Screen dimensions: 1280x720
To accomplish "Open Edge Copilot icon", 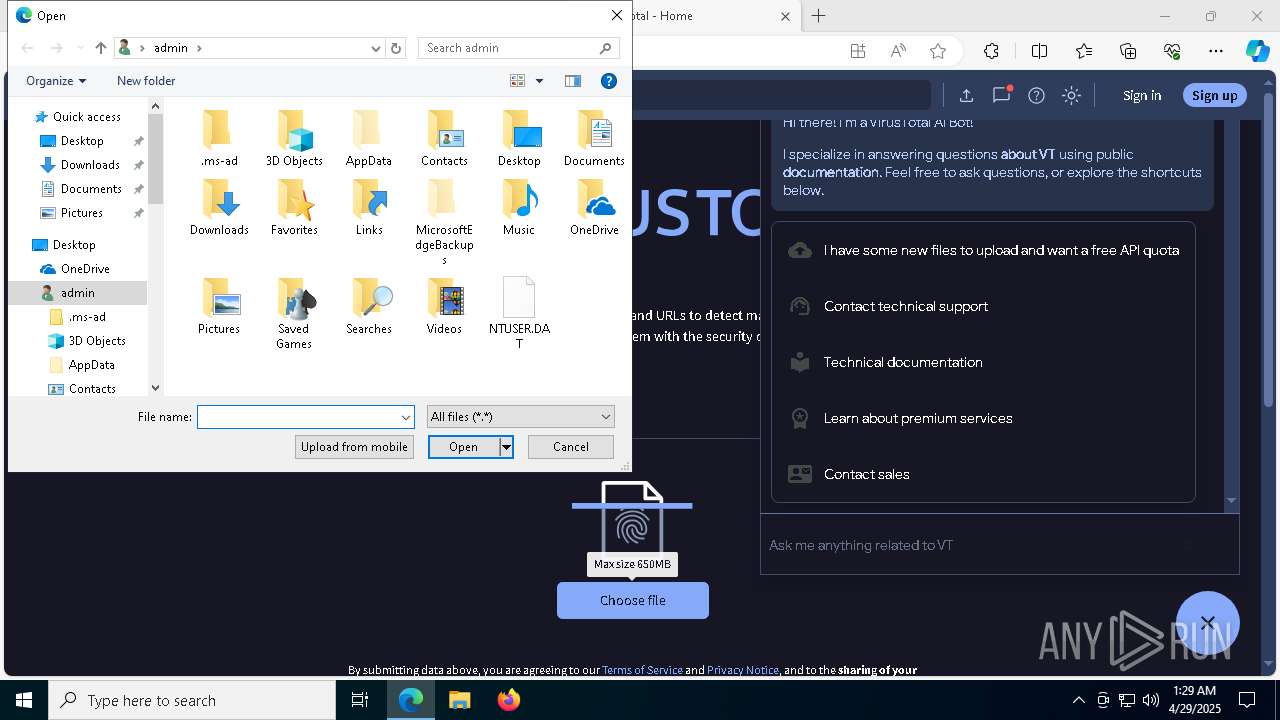I will click(1257, 51).
